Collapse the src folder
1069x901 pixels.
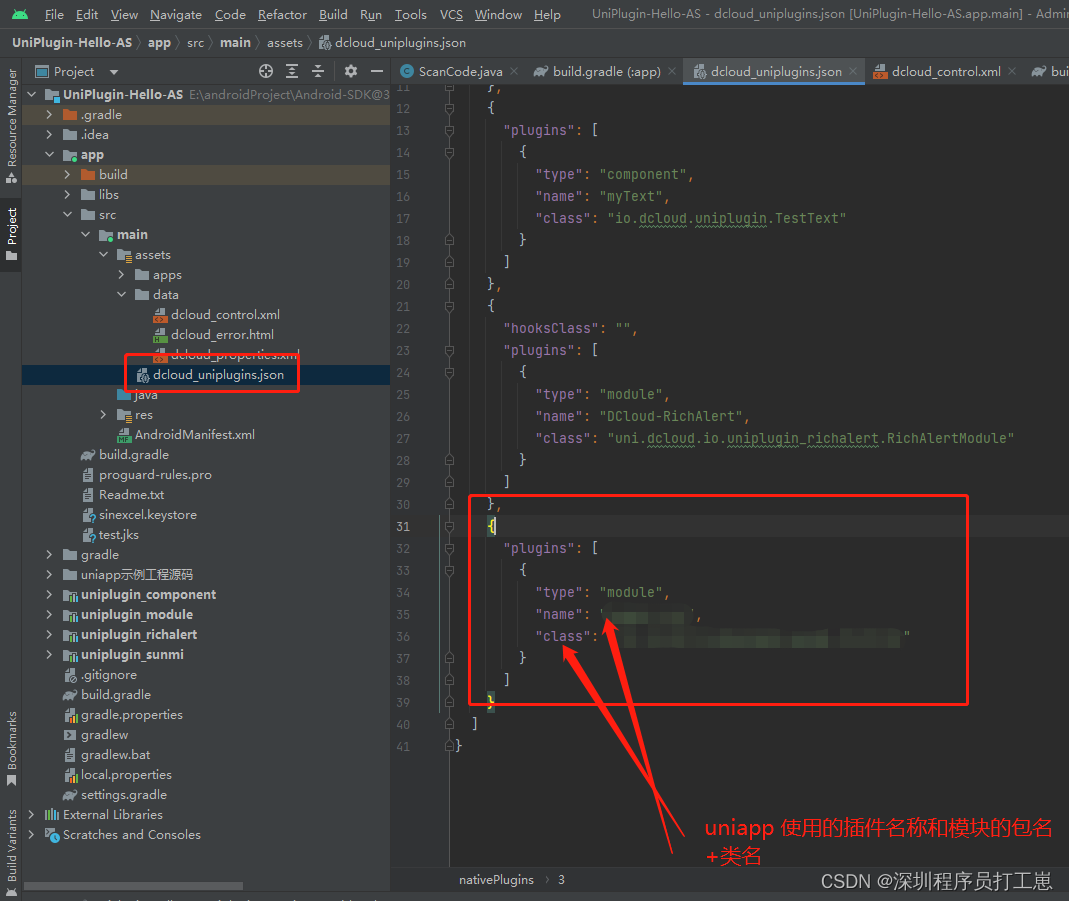pyautogui.click(x=67, y=215)
